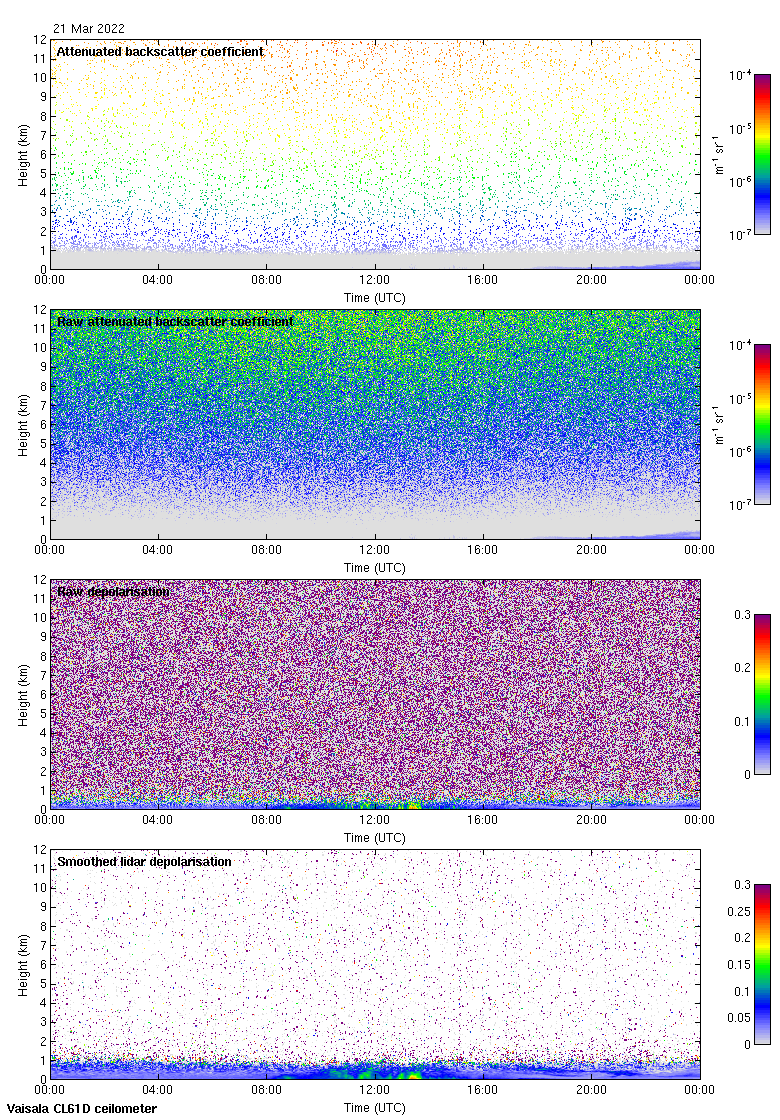Click the Smoothed lidar depolarisation colorbar
780x1120 pixels.
[761, 964]
